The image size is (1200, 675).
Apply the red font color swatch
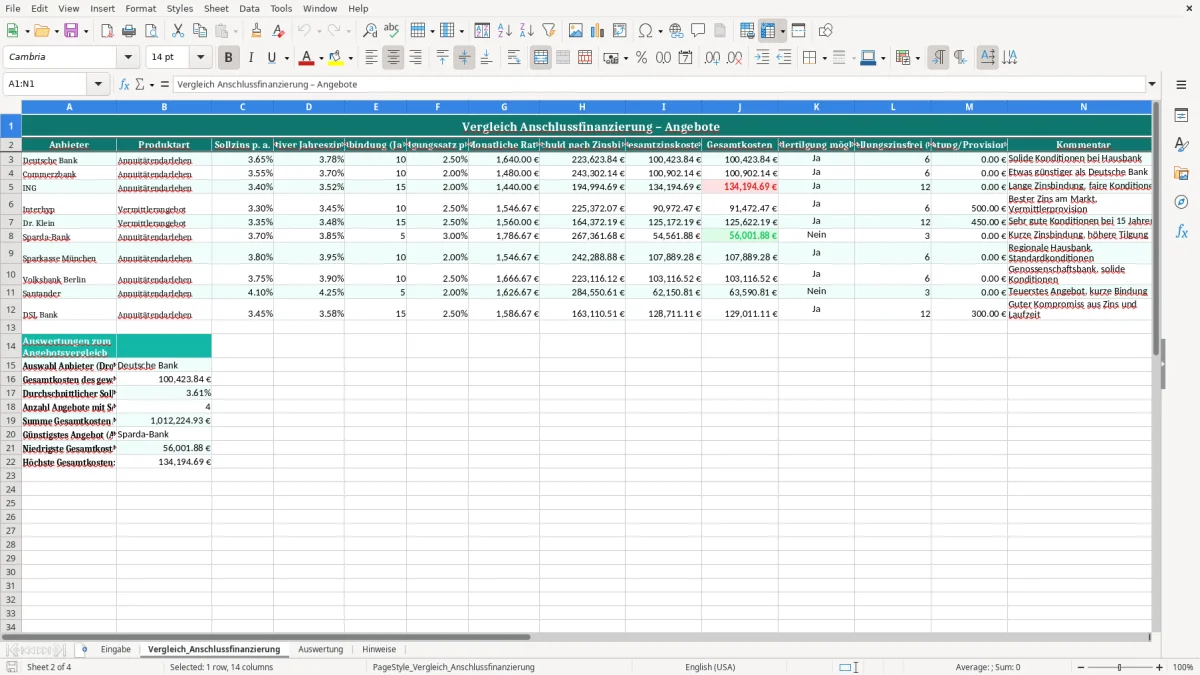(306, 58)
